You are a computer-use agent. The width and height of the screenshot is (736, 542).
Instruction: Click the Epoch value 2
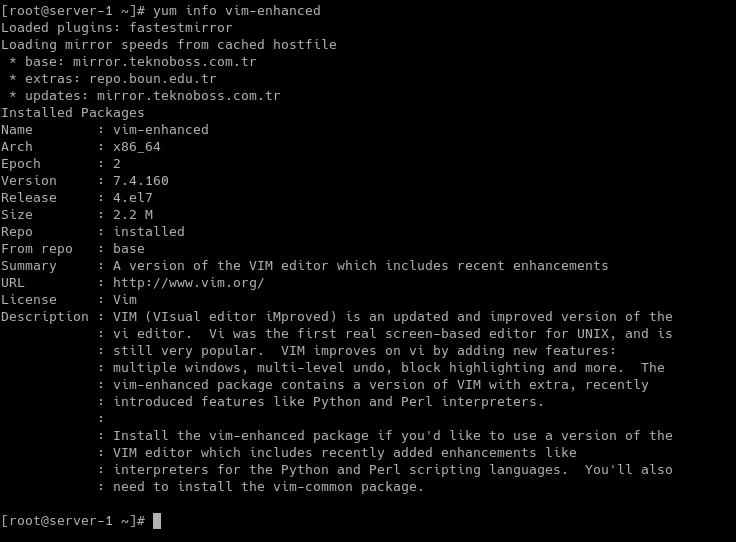117,164
